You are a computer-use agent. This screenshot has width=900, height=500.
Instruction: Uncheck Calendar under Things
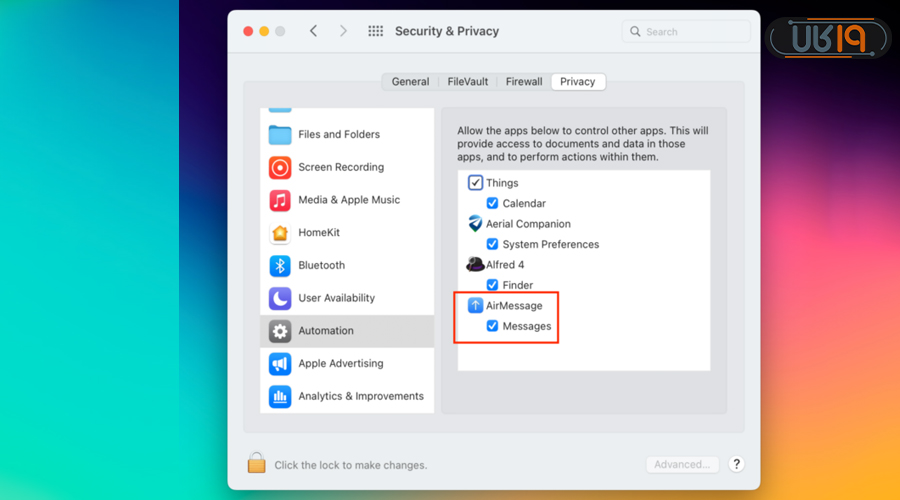(492, 204)
